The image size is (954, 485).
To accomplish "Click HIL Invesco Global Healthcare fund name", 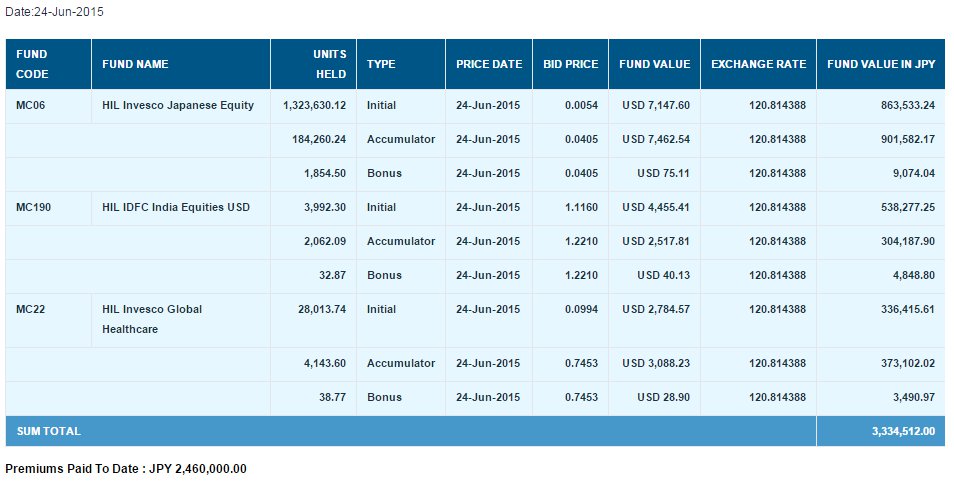I will coord(152,319).
